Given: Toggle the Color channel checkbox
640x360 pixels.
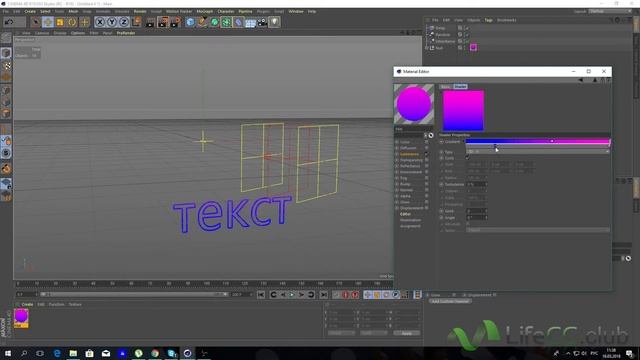Looking at the screenshot, I should 427,142.
